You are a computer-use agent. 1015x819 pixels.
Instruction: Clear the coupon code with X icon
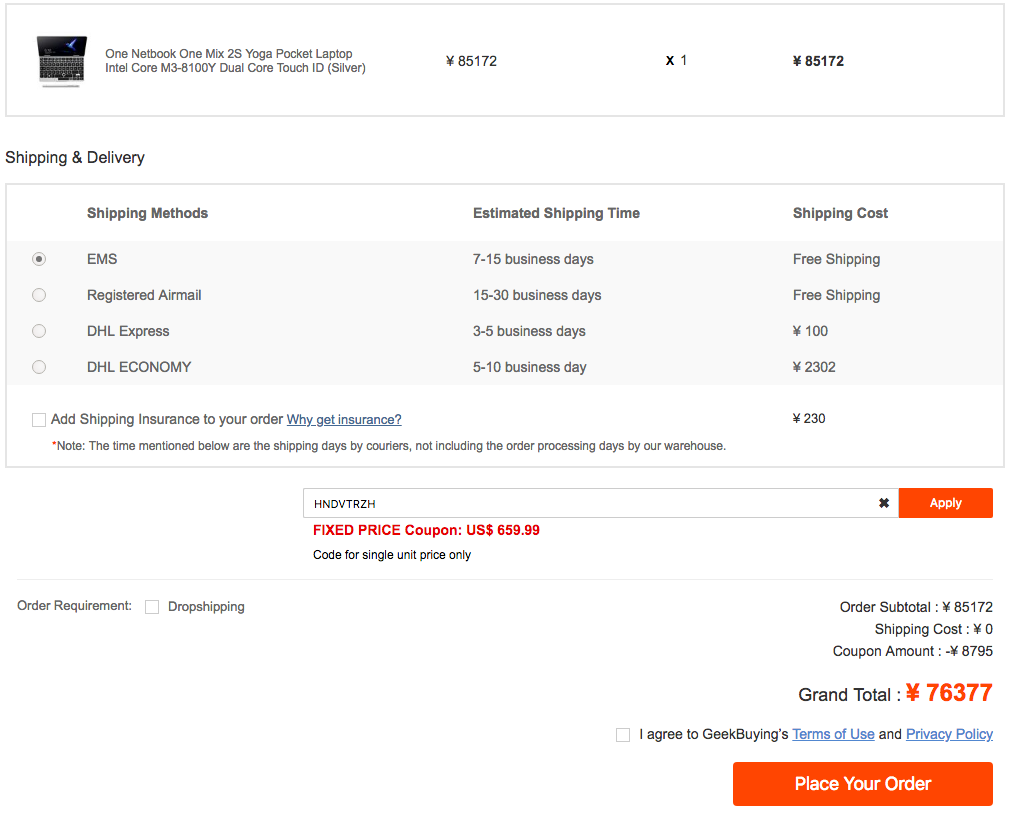pyautogui.click(x=883, y=503)
